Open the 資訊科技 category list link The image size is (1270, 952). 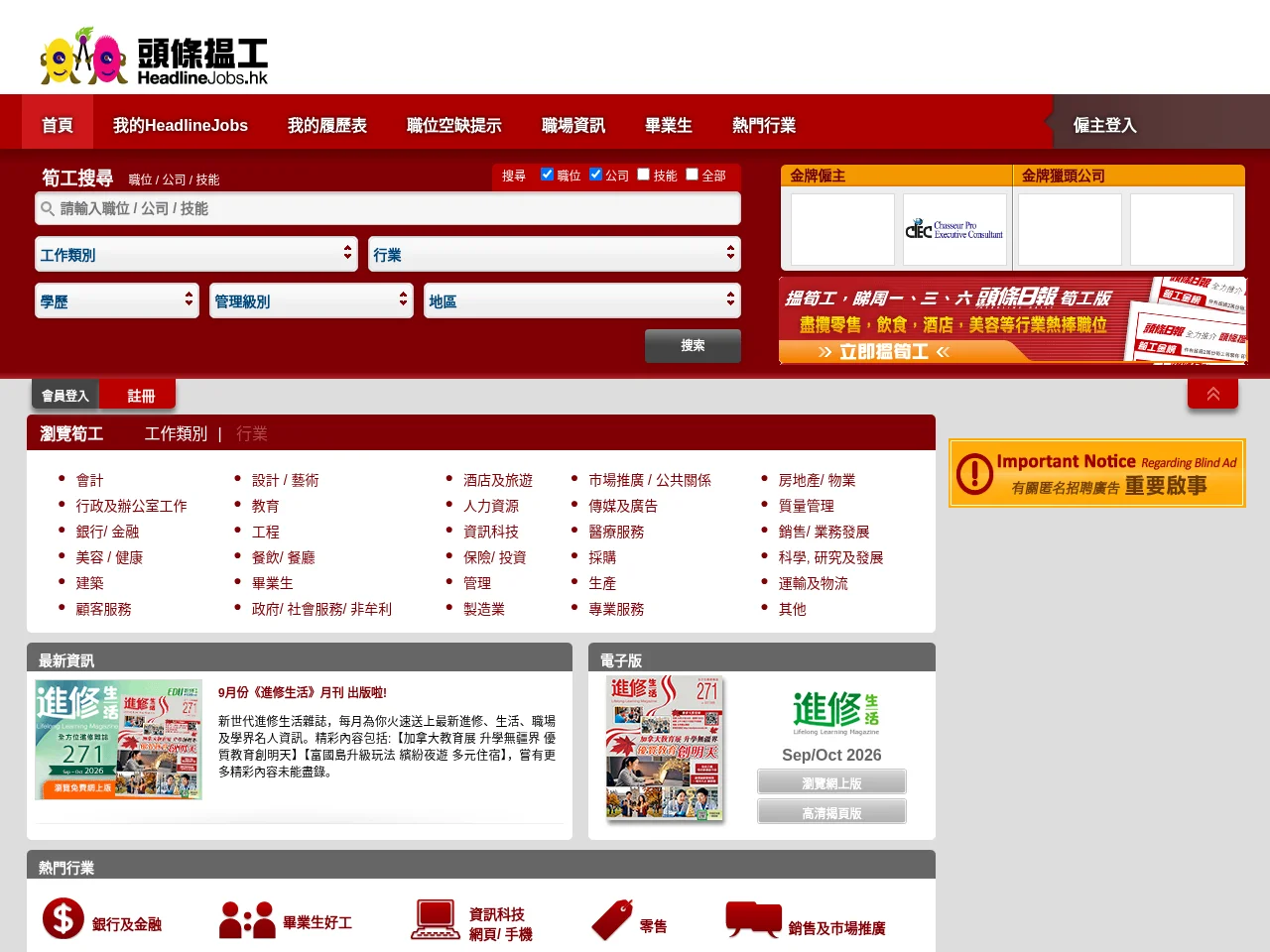(491, 532)
